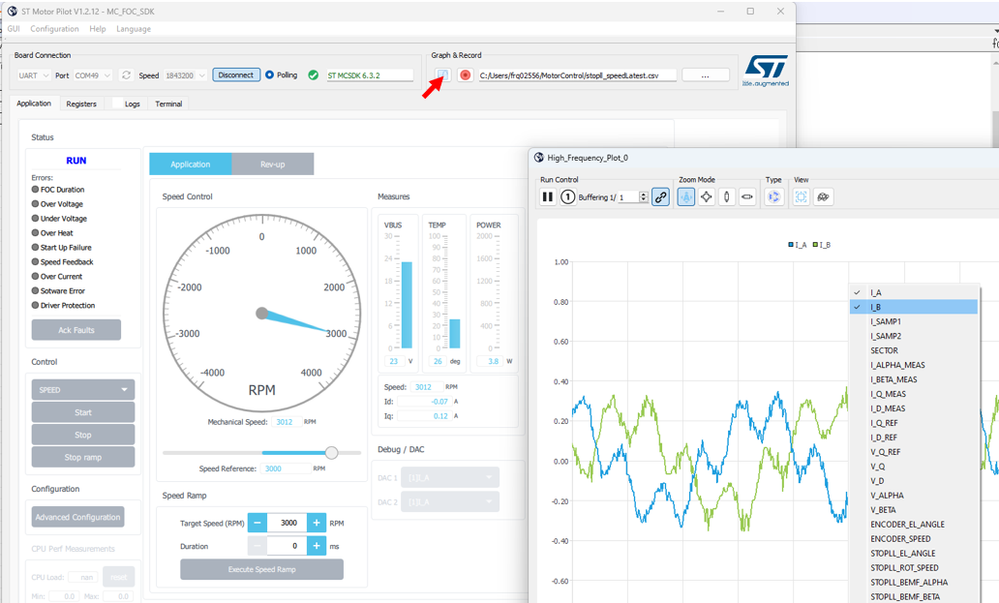The height and width of the screenshot is (603, 999).
Task: Choose horizontal-only zoom mode icon
Action: [x=747, y=197]
